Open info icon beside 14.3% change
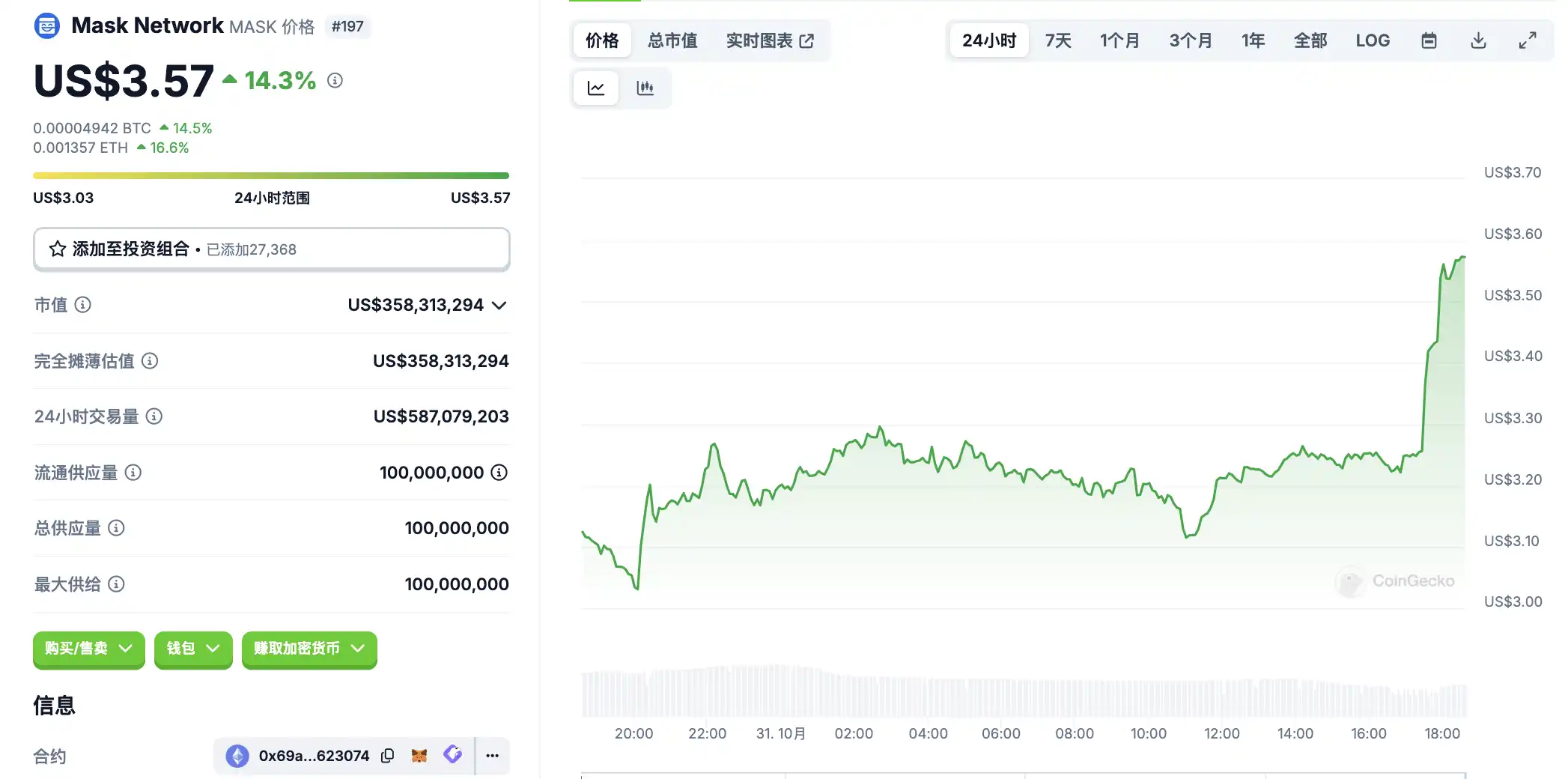Image resolution: width=1568 pixels, height=779 pixels. (335, 80)
